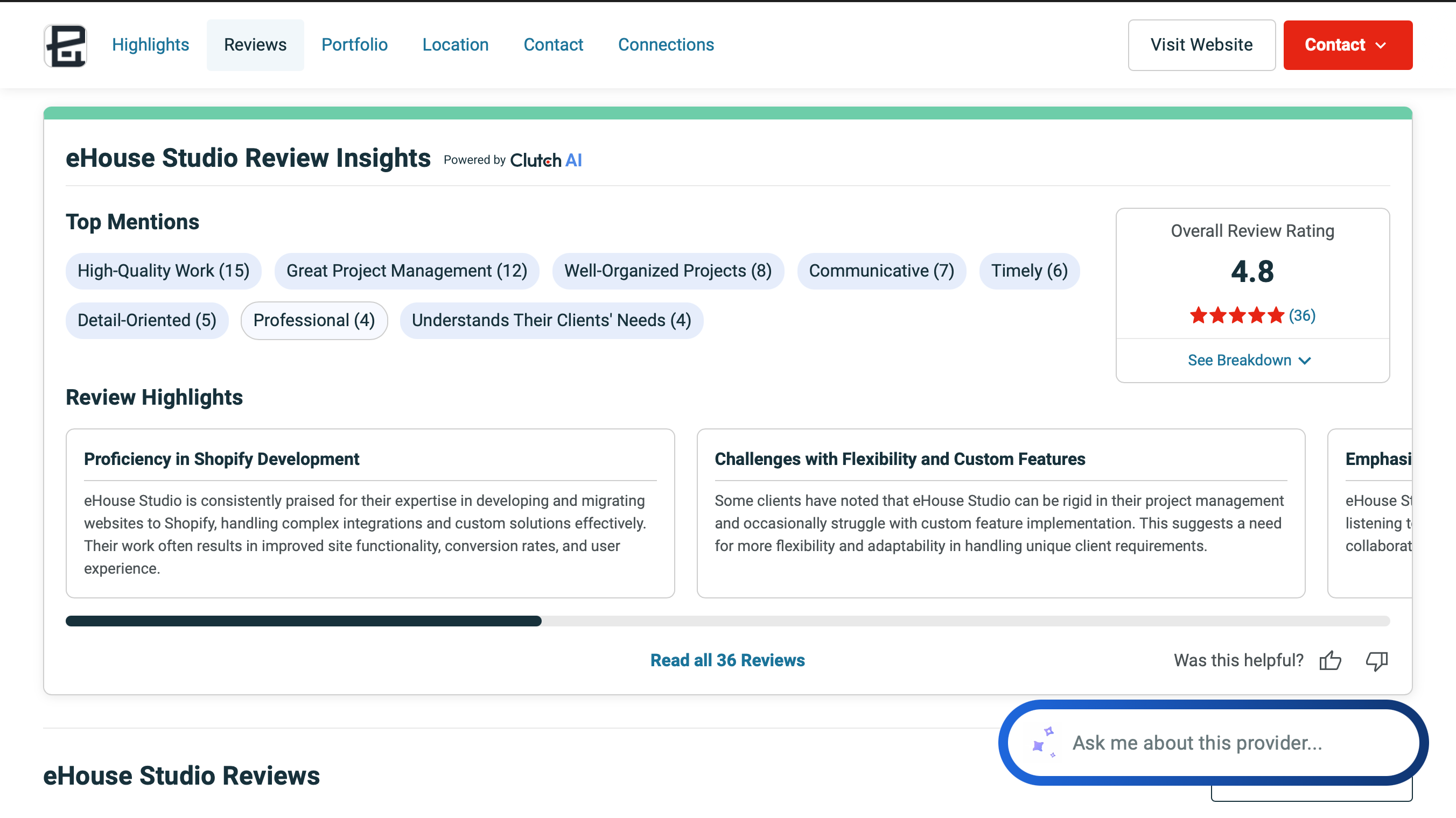
Task: Toggle the Professional (4) mention filter
Action: [x=314, y=320]
